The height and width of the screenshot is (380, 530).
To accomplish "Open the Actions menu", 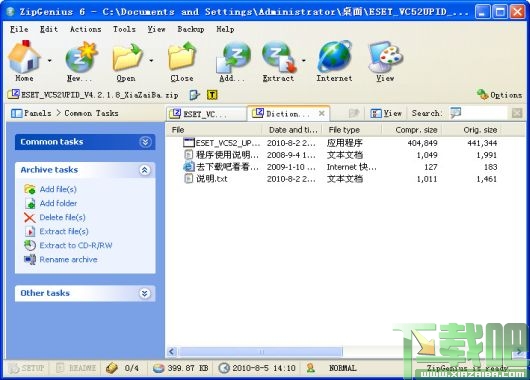I will coord(86,29).
